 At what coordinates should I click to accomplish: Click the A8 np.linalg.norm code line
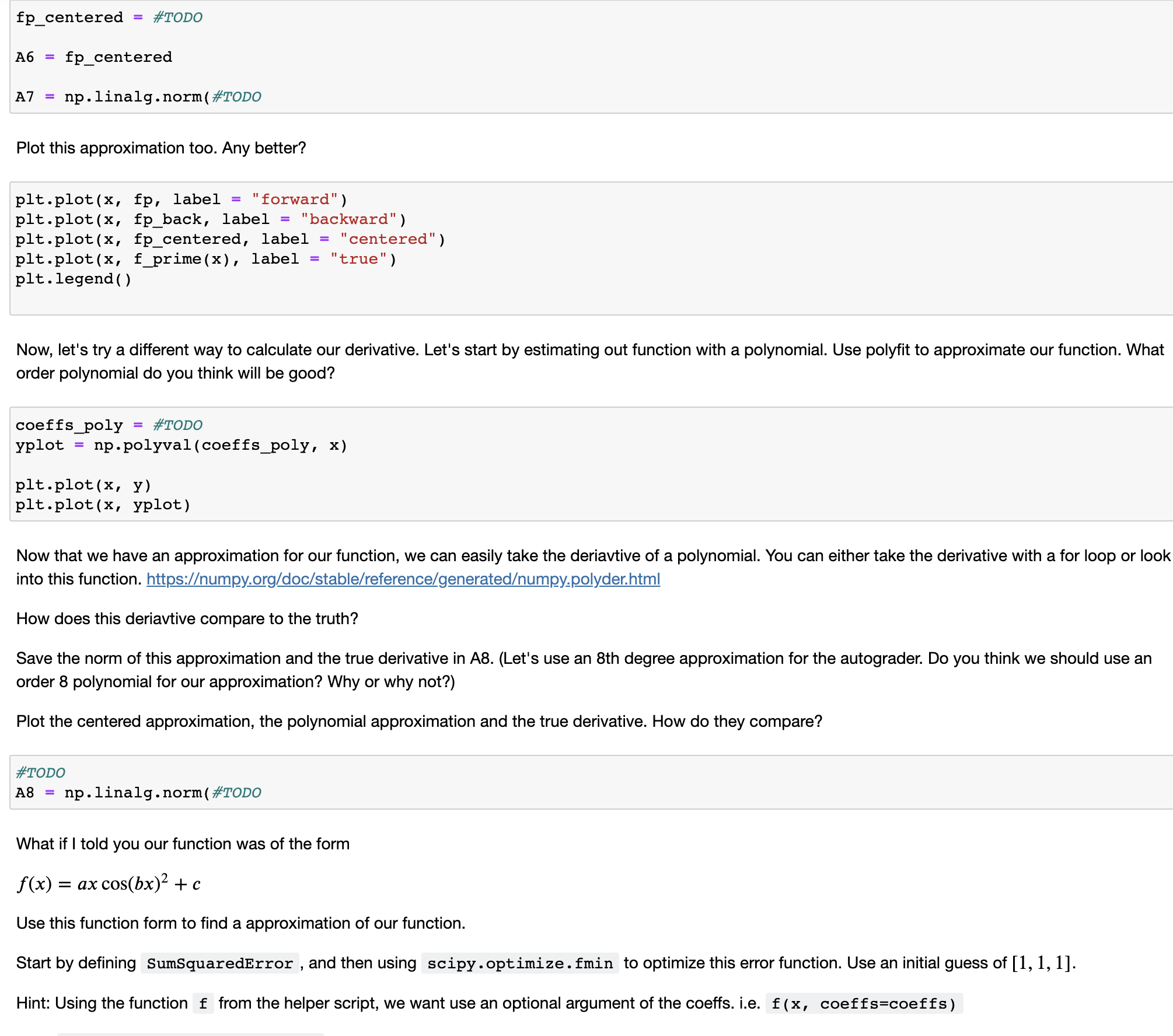[x=138, y=793]
